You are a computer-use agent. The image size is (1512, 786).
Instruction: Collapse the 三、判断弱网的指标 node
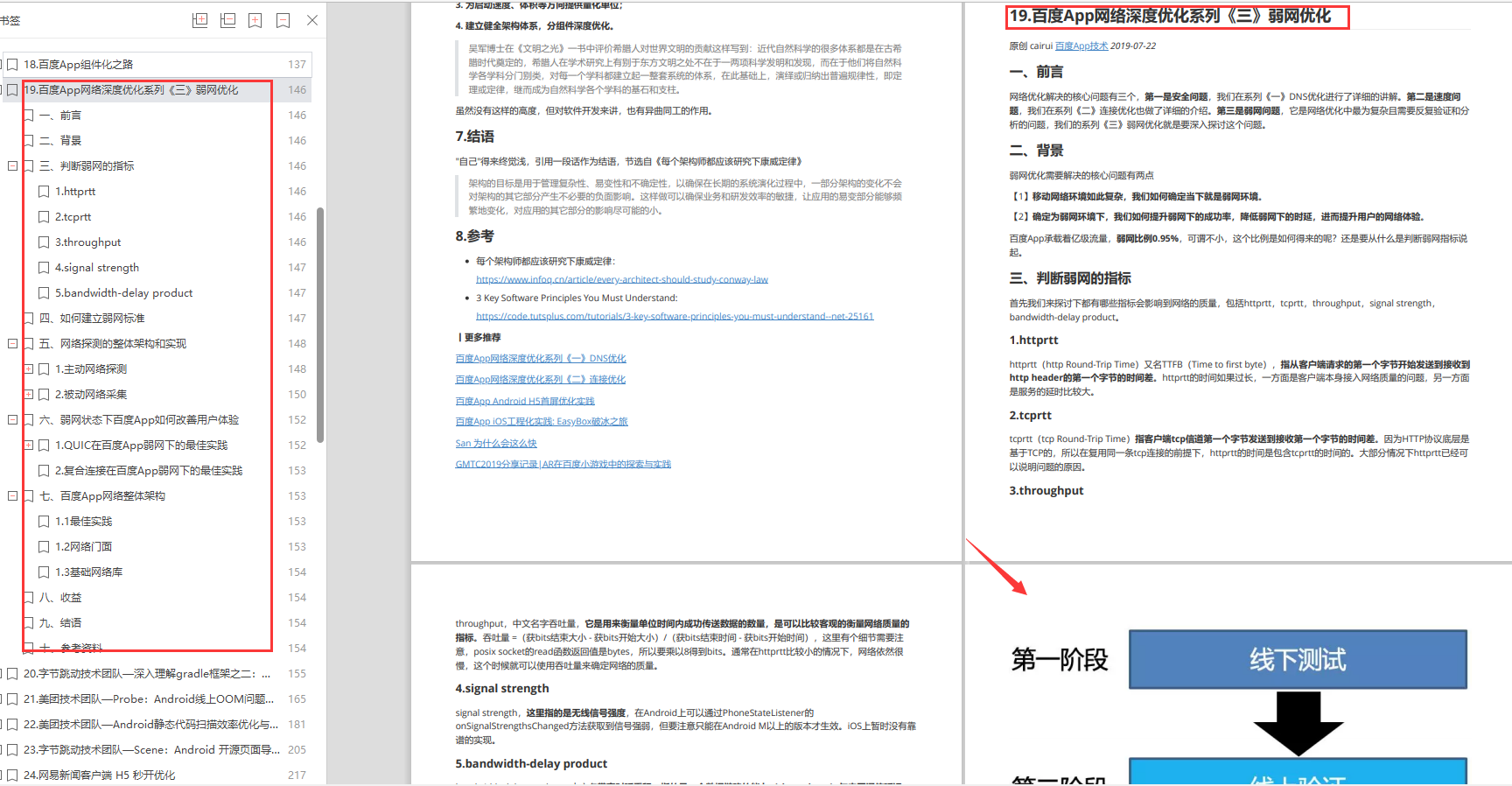coord(12,165)
